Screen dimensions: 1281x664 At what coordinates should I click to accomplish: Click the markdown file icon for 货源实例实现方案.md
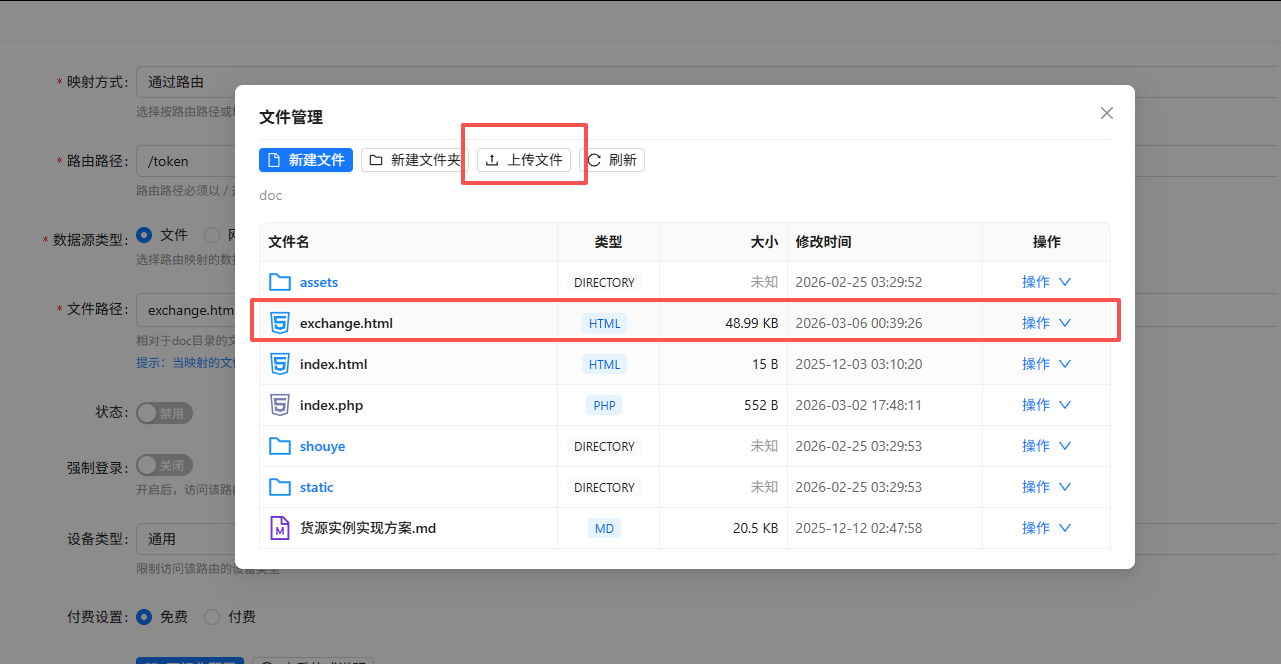(280, 528)
